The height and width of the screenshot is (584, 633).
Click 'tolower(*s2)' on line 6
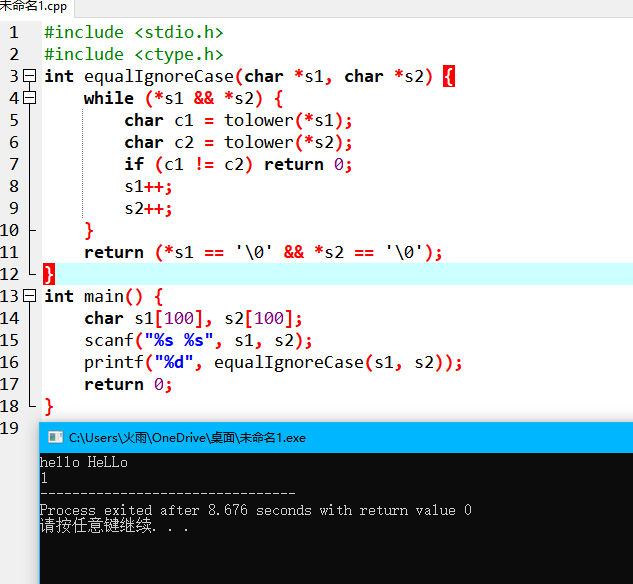coord(288,142)
